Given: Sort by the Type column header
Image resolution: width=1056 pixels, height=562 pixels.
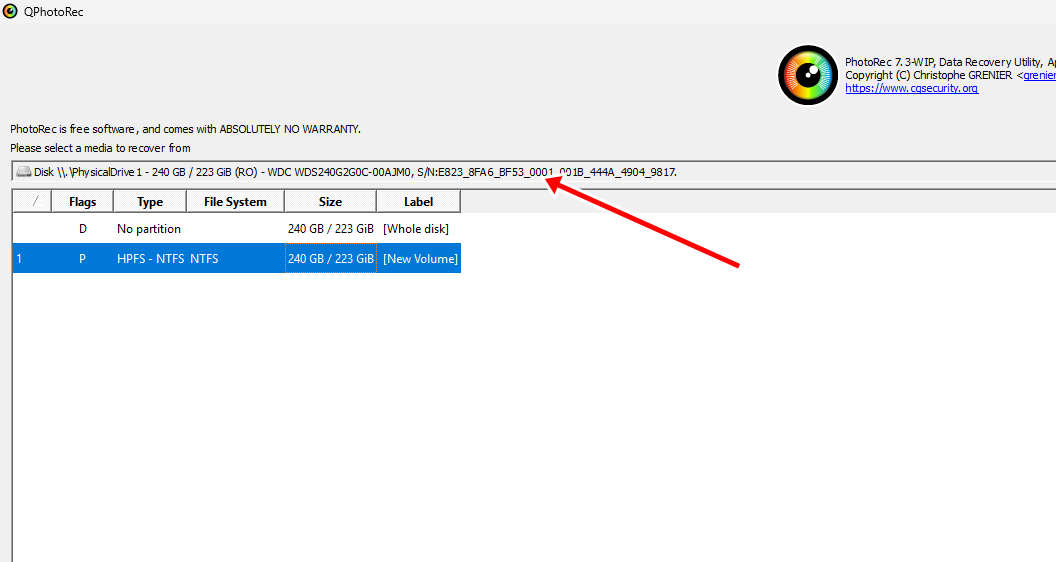Looking at the screenshot, I should coord(150,201).
